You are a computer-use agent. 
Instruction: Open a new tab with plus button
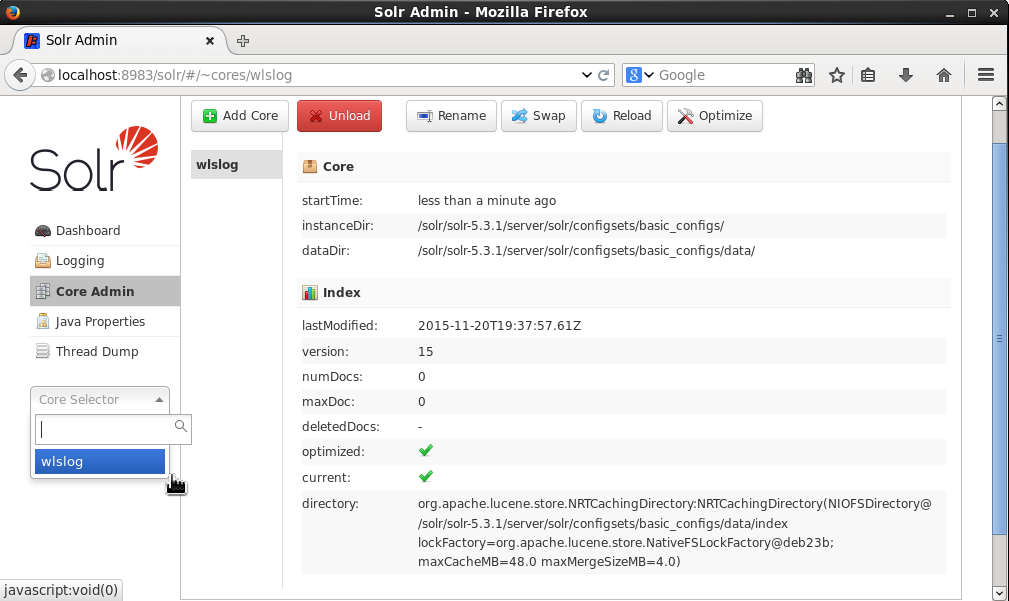tap(243, 41)
